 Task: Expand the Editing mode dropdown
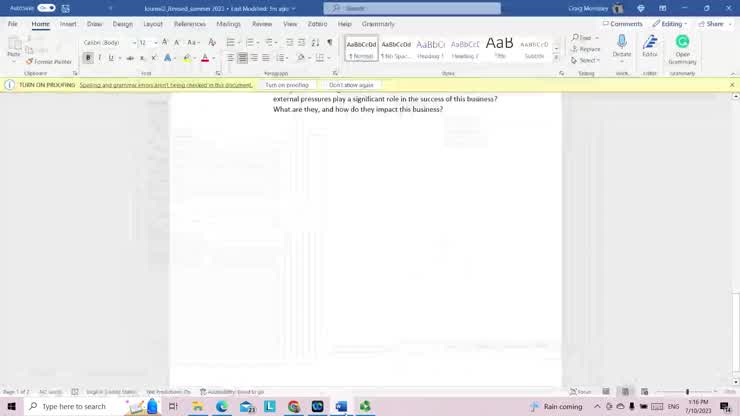click(671, 24)
